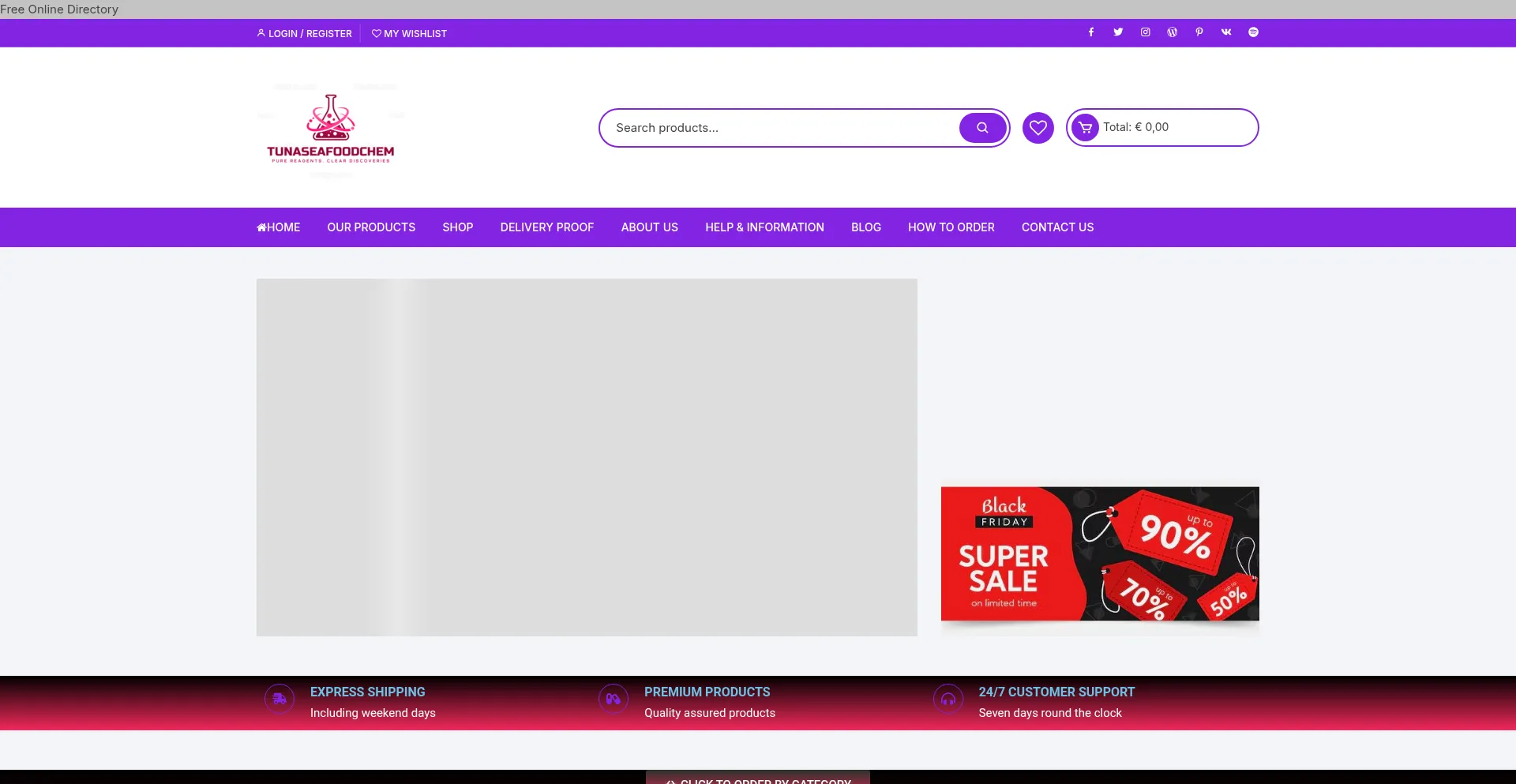Click the wishlist heart icon beside search
This screenshot has height=784, width=1516.
tap(1038, 127)
